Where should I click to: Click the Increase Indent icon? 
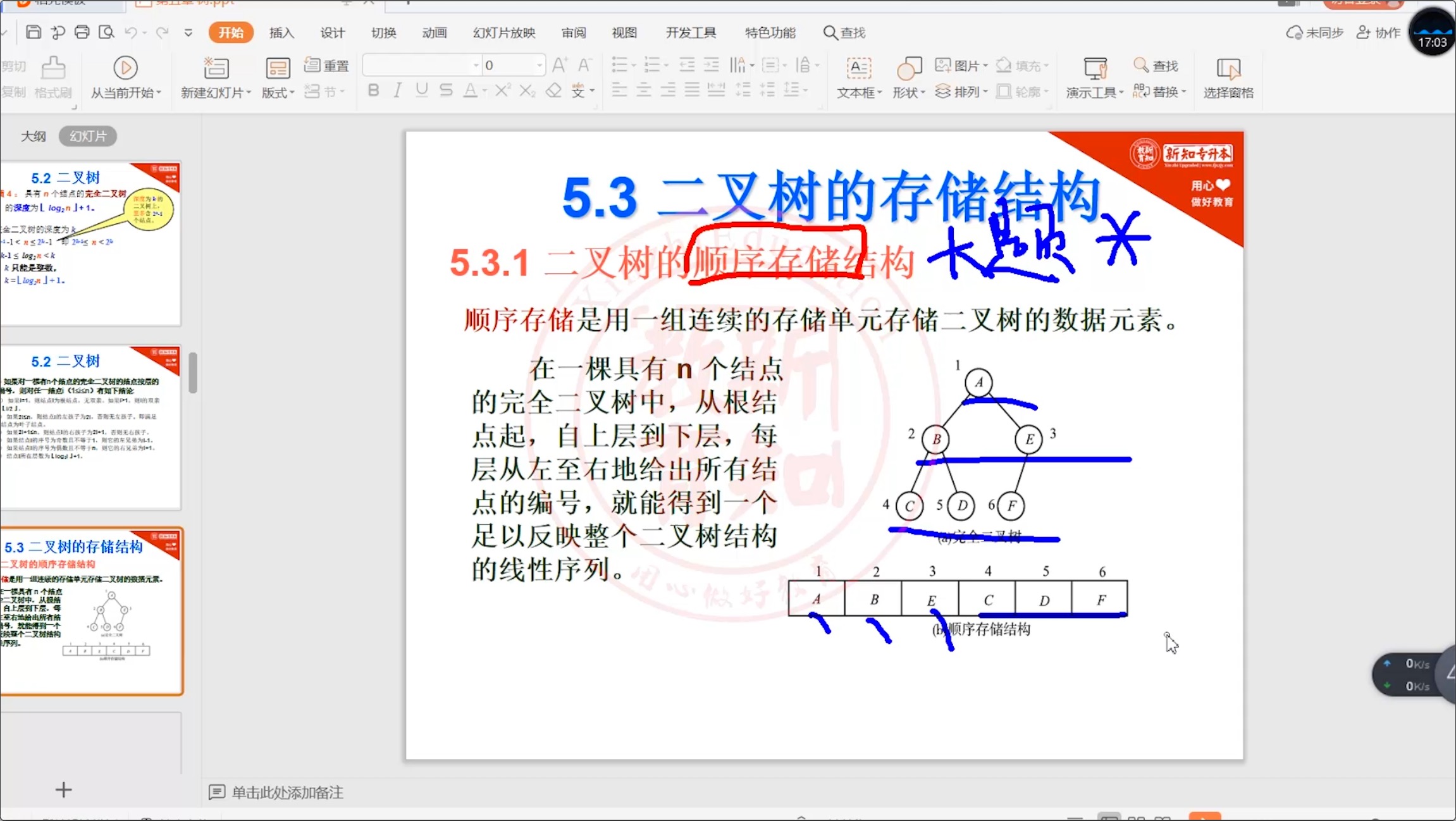[712, 65]
